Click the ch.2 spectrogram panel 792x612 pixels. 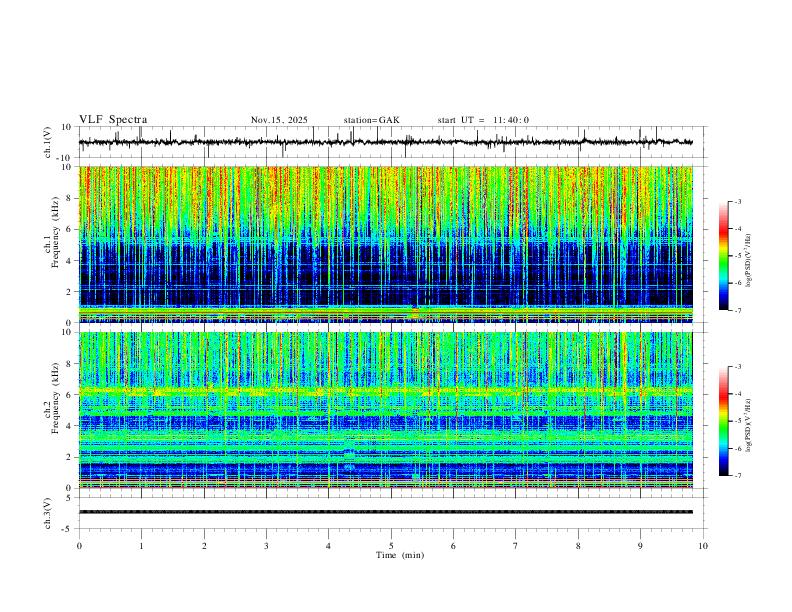click(x=386, y=410)
